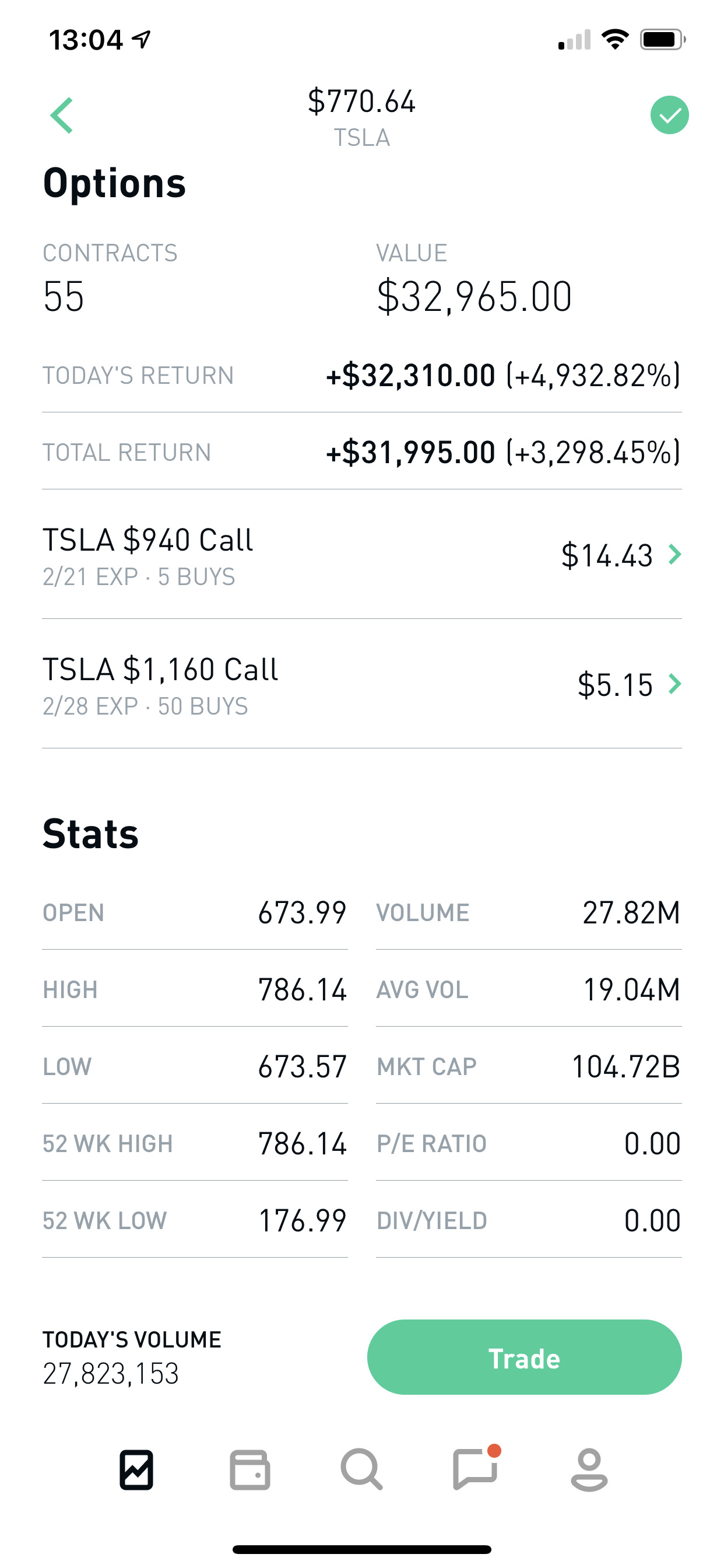Open the wallet card tab

[249, 1470]
